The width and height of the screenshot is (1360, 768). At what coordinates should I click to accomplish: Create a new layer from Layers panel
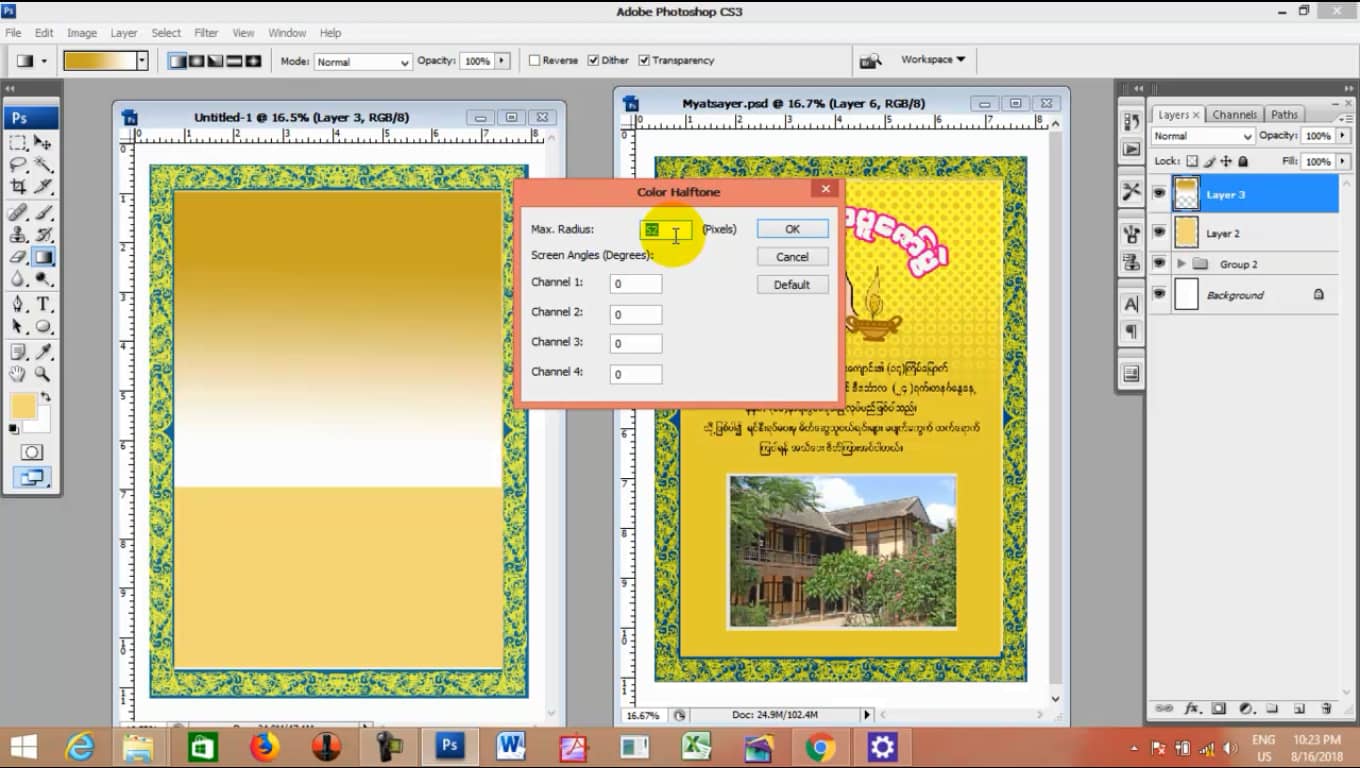click(x=1299, y=708)
